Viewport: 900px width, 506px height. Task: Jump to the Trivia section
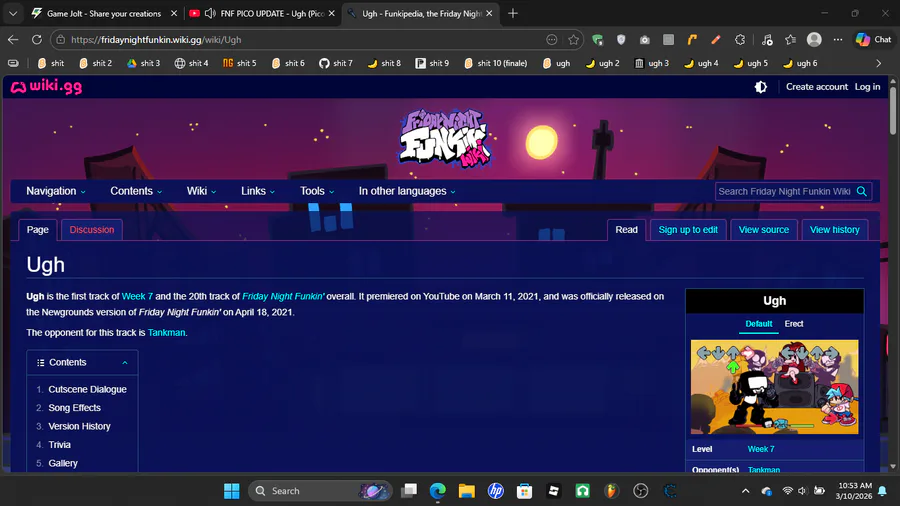60,445
